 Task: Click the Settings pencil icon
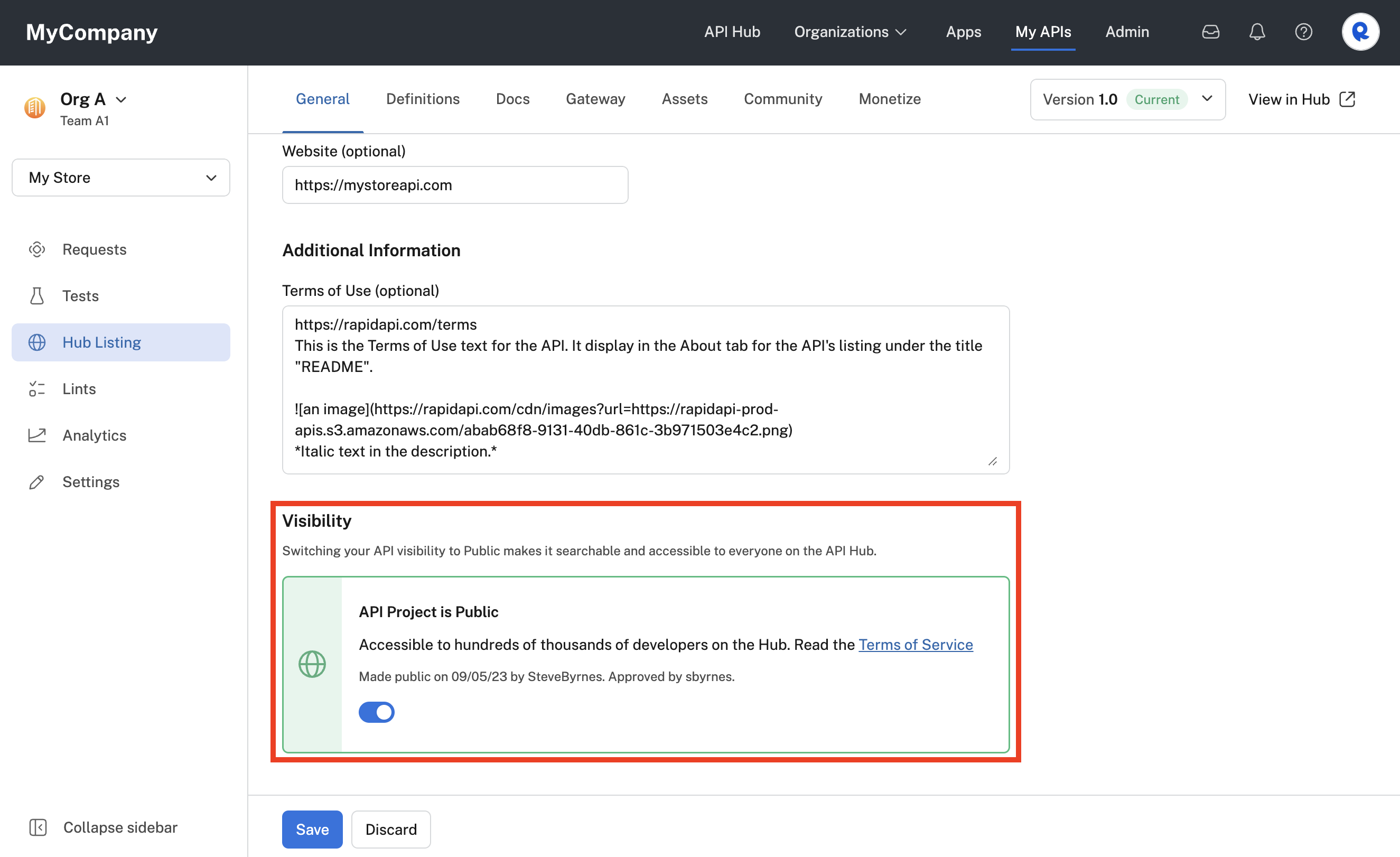[x=37, y=482]
